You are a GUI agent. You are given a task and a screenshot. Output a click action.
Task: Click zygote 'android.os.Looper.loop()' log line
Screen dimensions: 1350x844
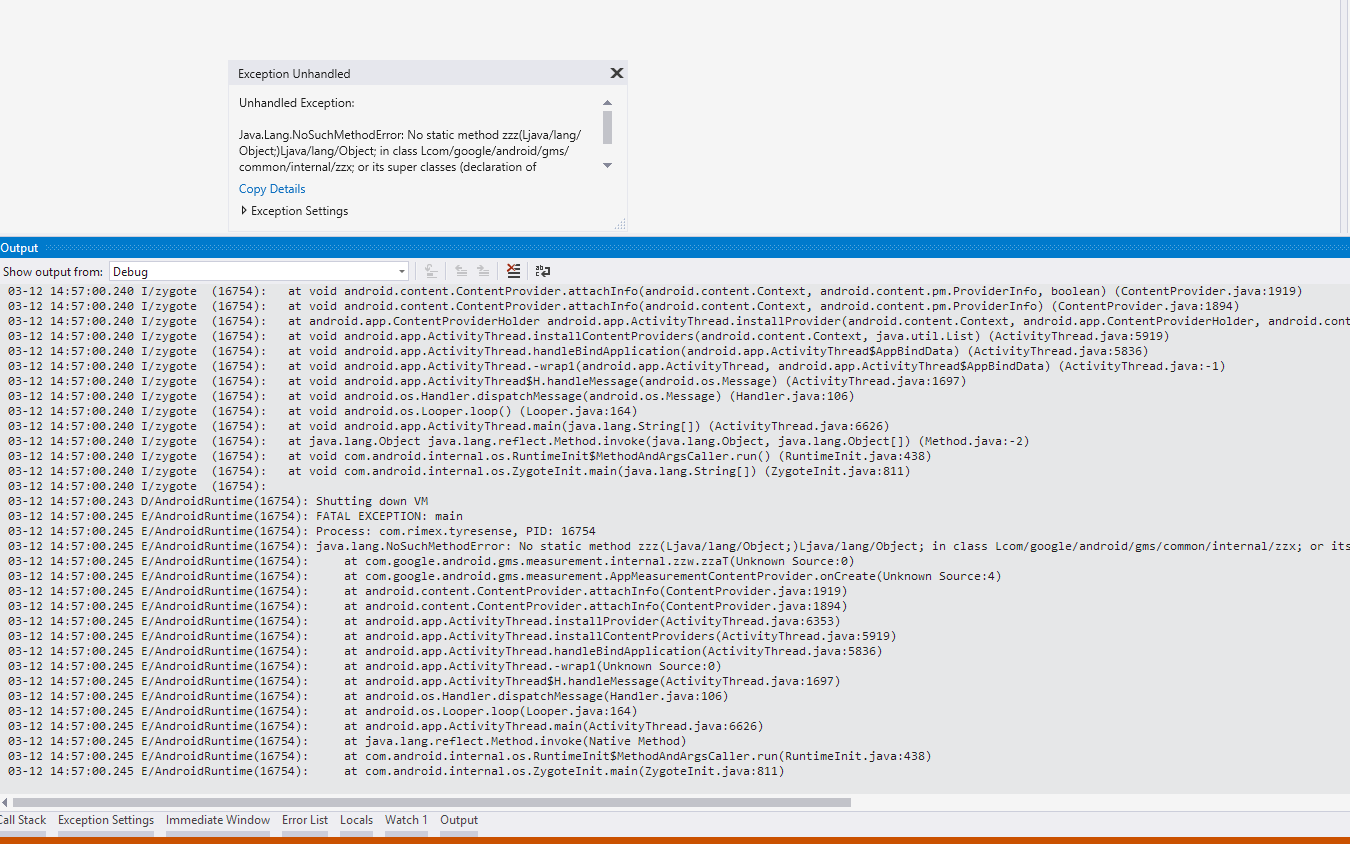click(322, 411)
